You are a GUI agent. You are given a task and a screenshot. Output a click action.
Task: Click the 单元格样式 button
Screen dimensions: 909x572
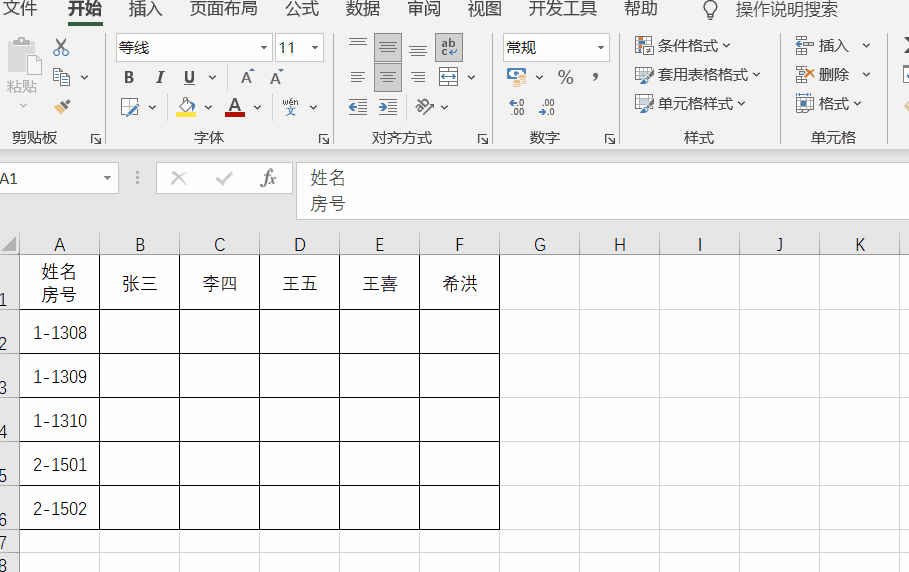pyautogui.click(x=690, y=104)
